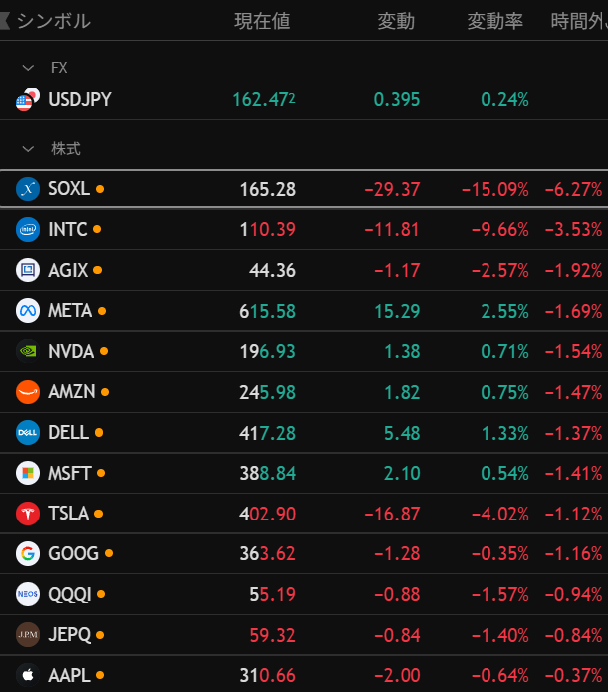Click the USDJPY flag icon

[28, 100]
